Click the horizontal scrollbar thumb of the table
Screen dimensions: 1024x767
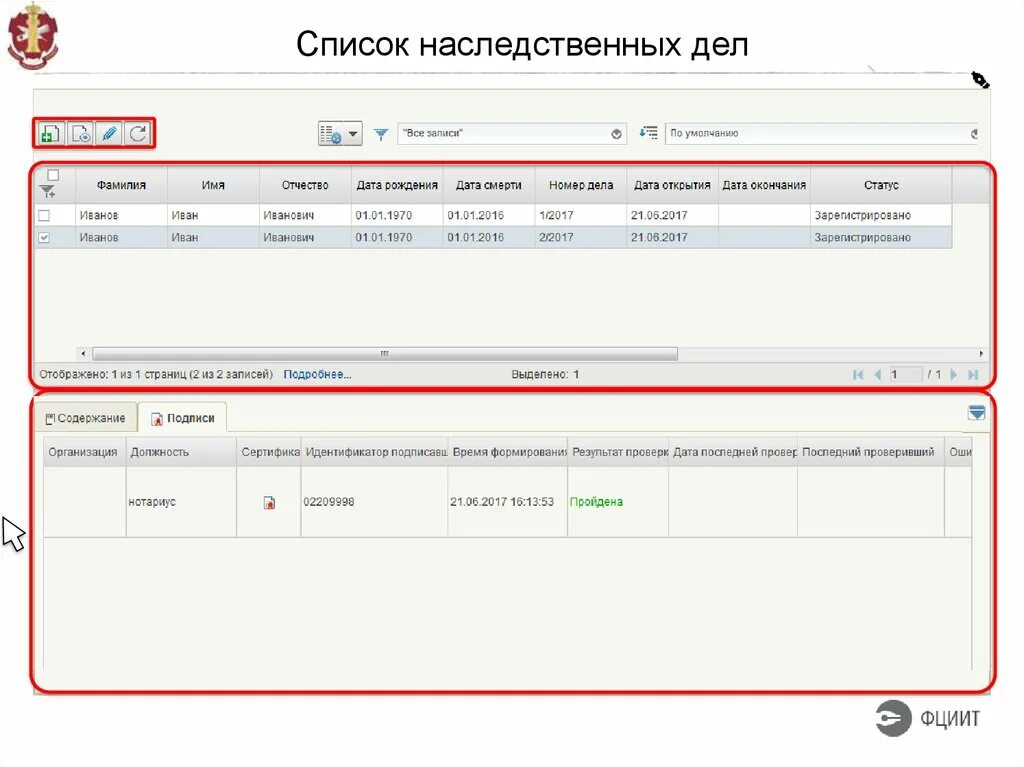(385, 353)
